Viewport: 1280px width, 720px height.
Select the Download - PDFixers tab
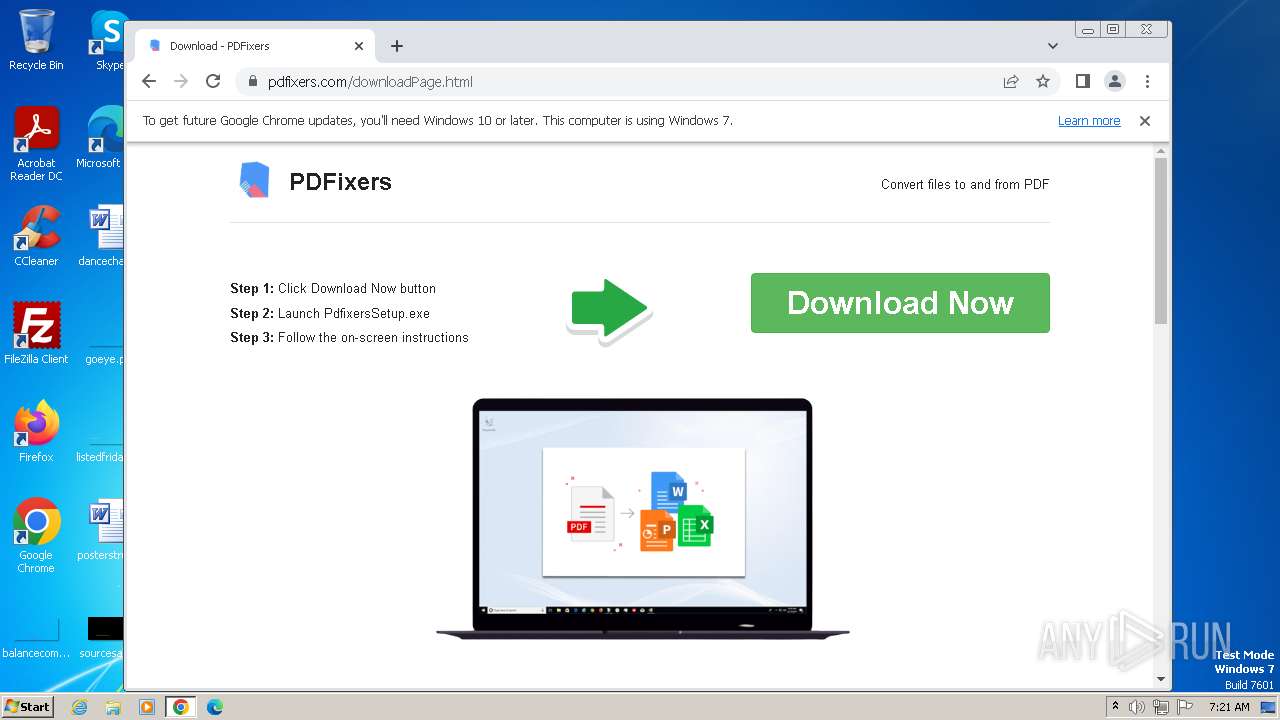(255, 46)
